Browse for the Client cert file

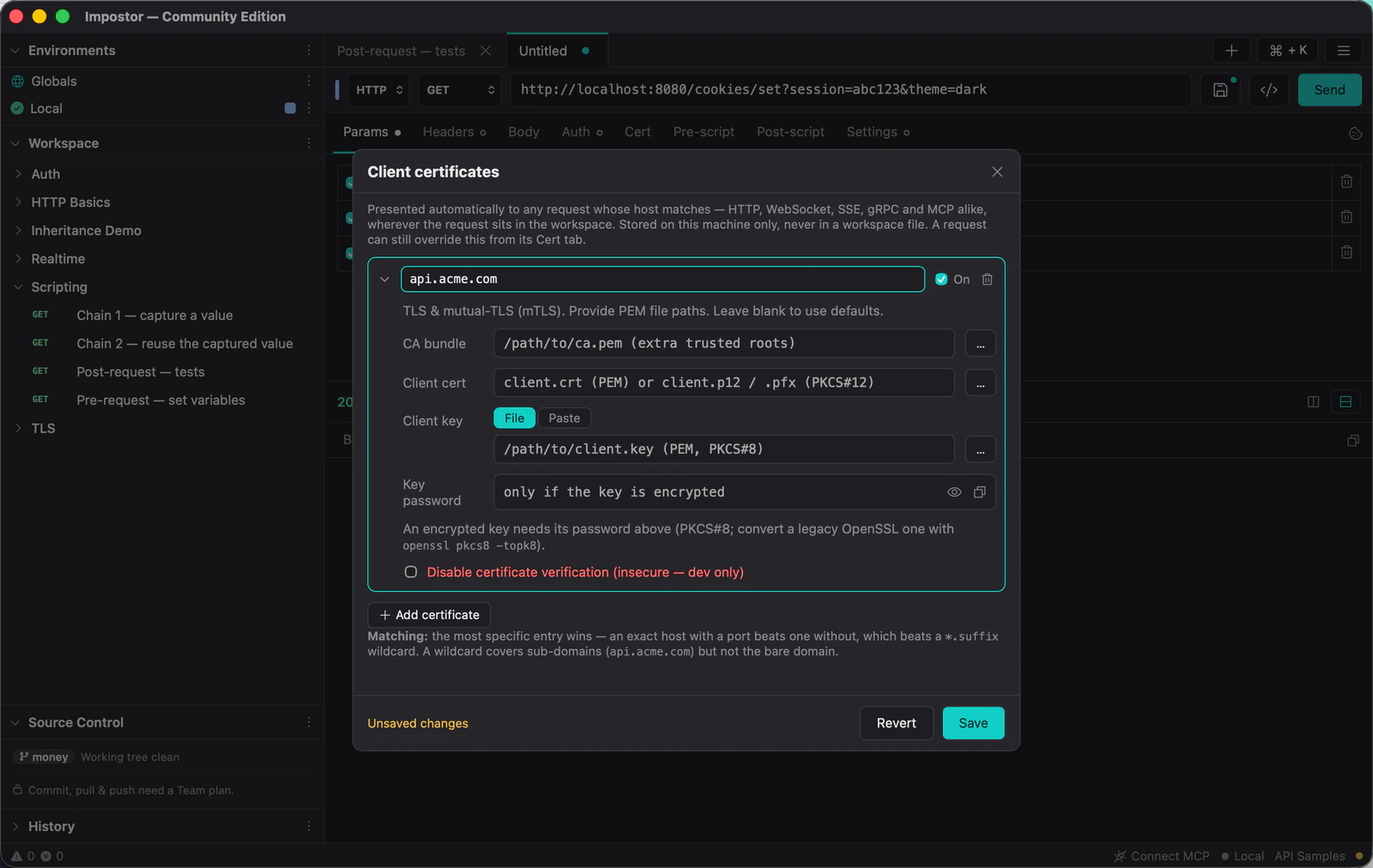[x=980, y=383]
